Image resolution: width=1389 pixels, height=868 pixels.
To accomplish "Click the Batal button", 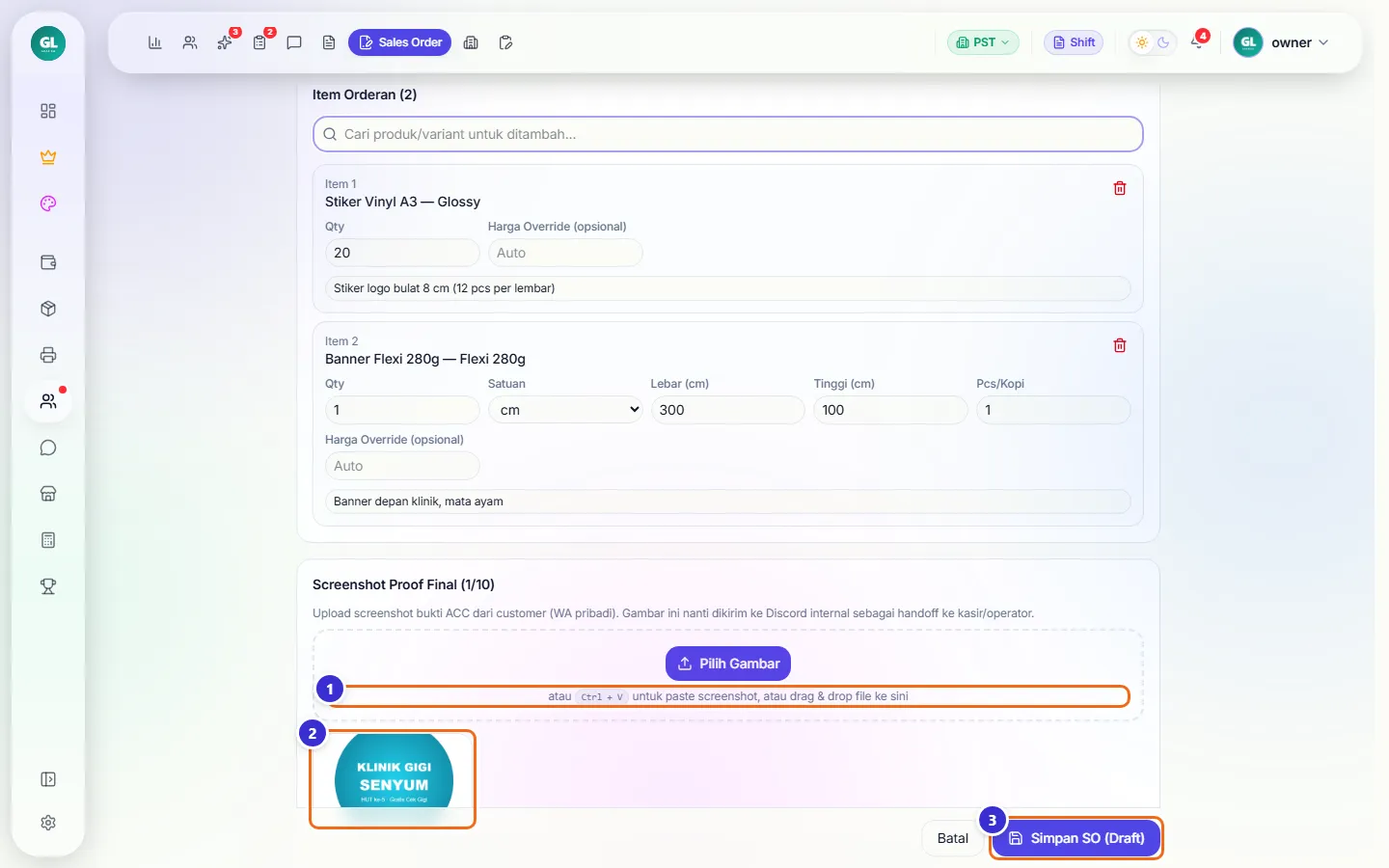I will click(952, 838).
